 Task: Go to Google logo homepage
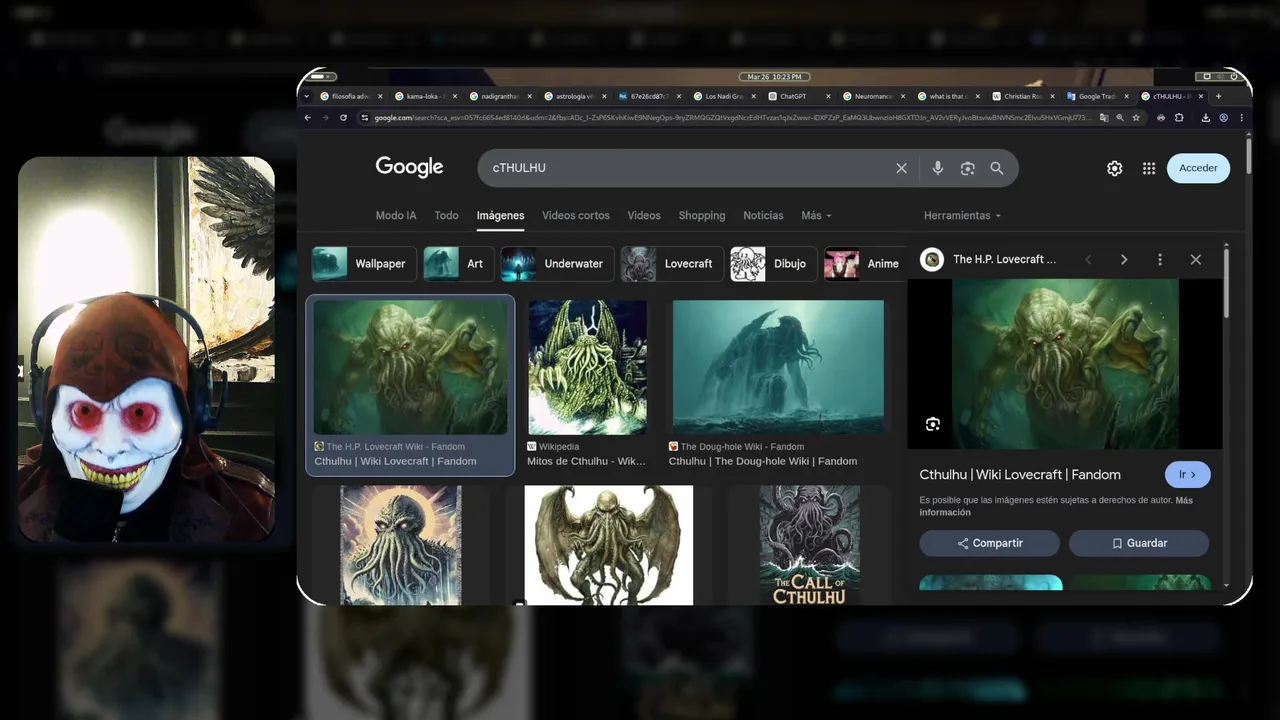409,167
